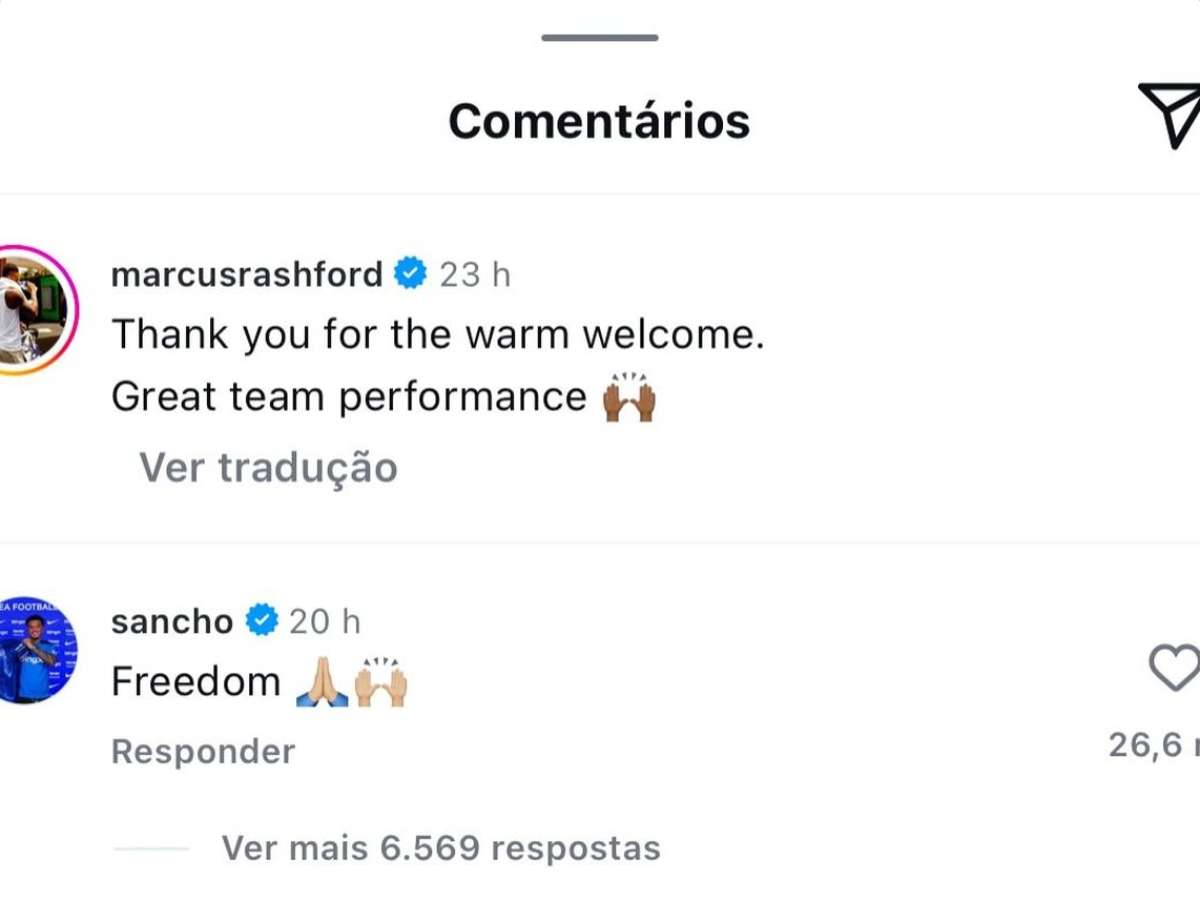The height and width of the screenshot is (900, 1200).
Task: Tap the paper plane share icon
Action: (x=1170, y=115)
